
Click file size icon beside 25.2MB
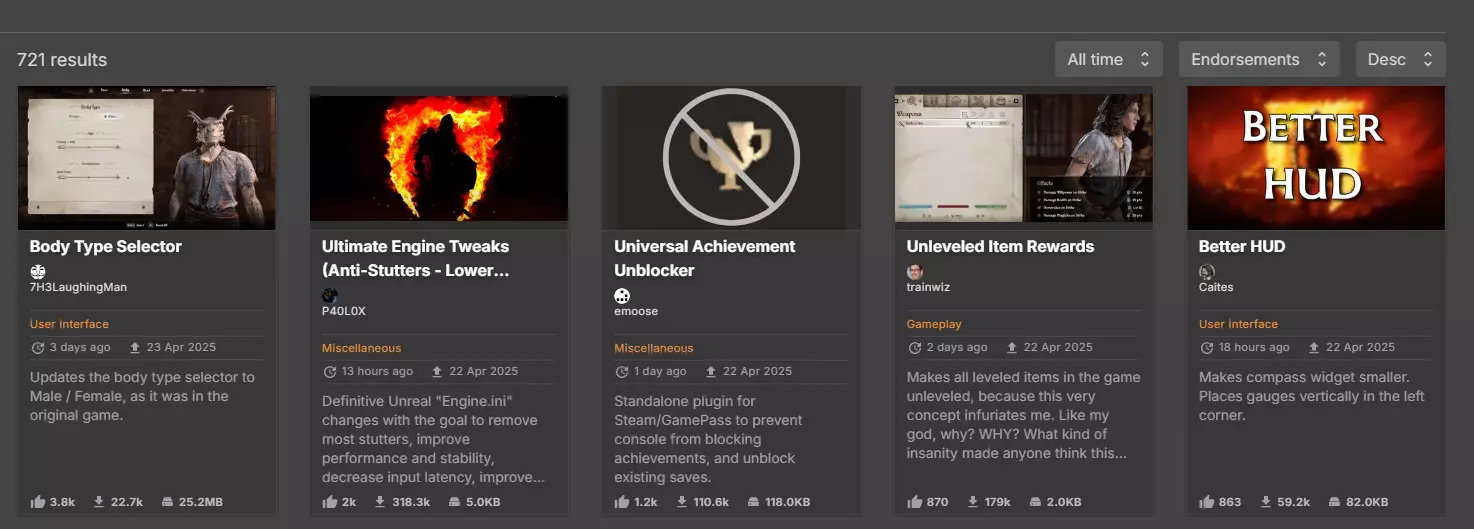coord(167,501)
